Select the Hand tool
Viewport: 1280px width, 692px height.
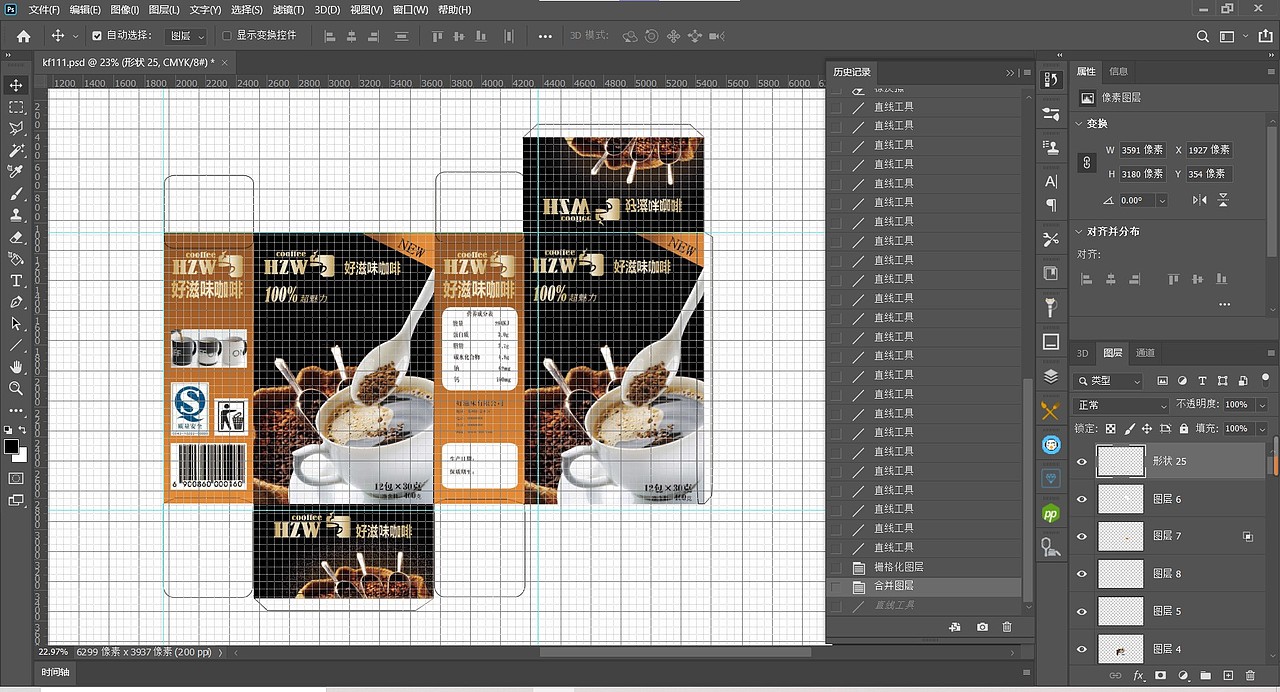coord(16,367)
